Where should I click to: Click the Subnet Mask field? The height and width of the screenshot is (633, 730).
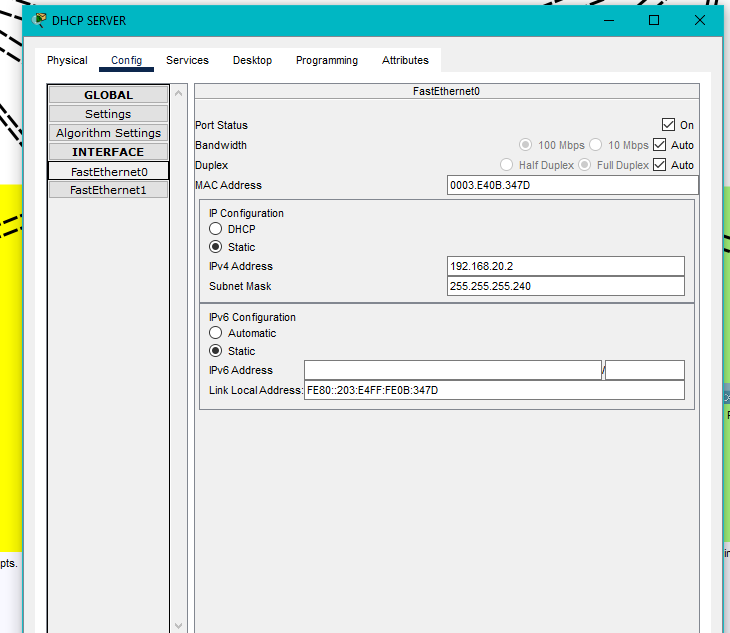[565, 286]
